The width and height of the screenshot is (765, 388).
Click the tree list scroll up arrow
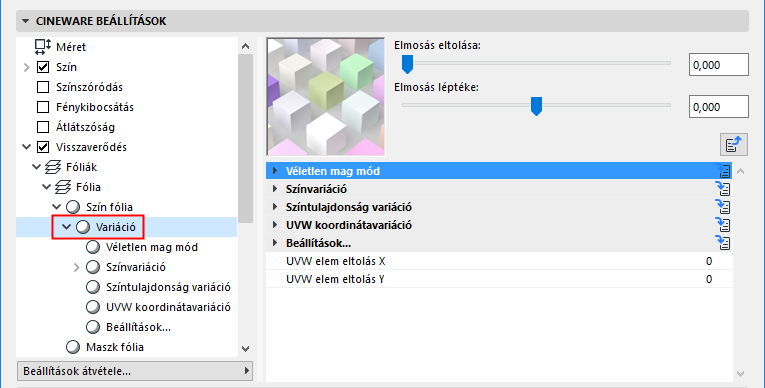(245, 46)
